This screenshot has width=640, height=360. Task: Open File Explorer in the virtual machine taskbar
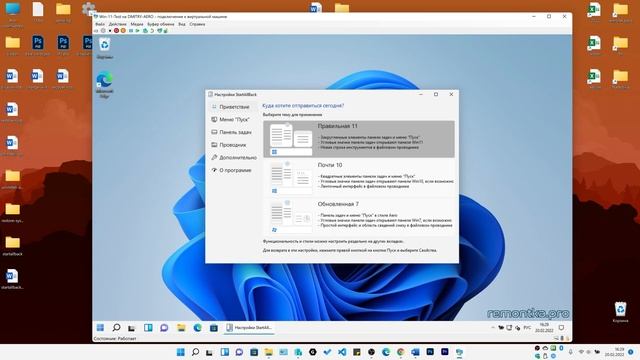pyautogui.click(x=181, y=327)
